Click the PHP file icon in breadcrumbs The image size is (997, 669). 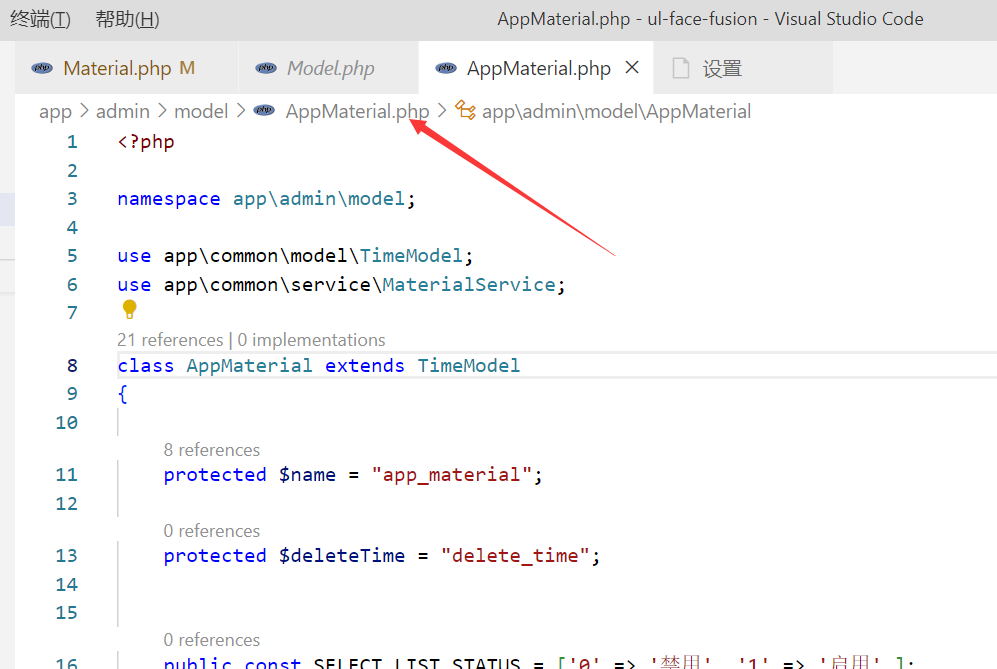[264, 111]
